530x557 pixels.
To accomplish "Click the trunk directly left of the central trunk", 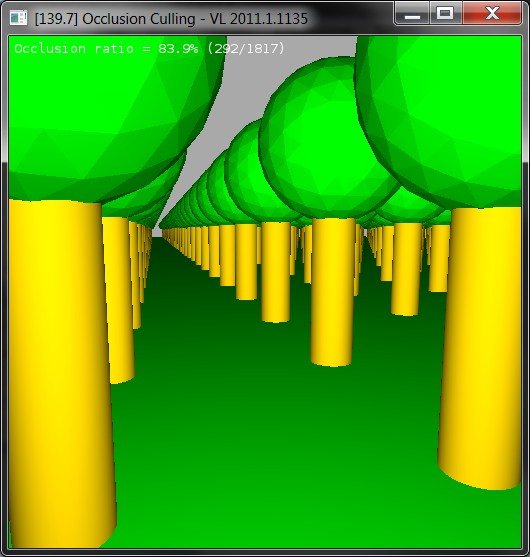I will tap(276, 272).
